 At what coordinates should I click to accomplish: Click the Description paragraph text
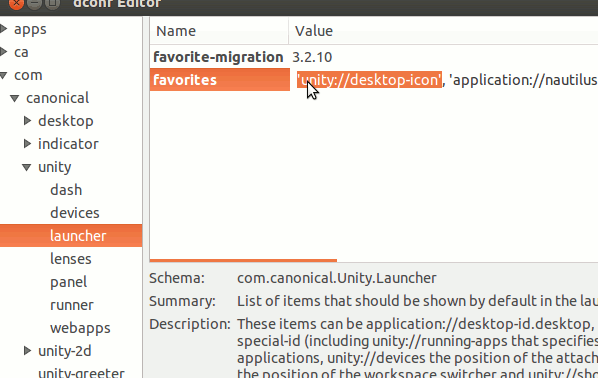pyautogui.click(x=417, y=347)
